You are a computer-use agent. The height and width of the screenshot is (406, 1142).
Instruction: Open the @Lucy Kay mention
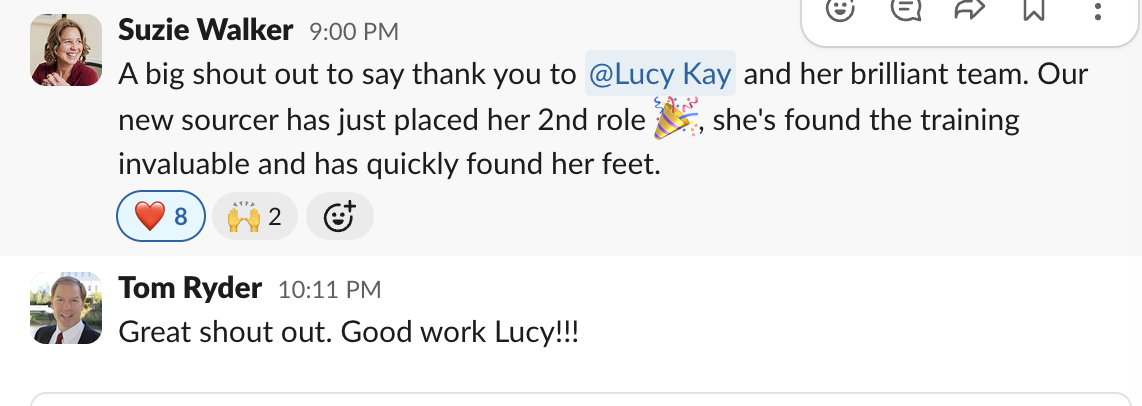click(660, 75)
